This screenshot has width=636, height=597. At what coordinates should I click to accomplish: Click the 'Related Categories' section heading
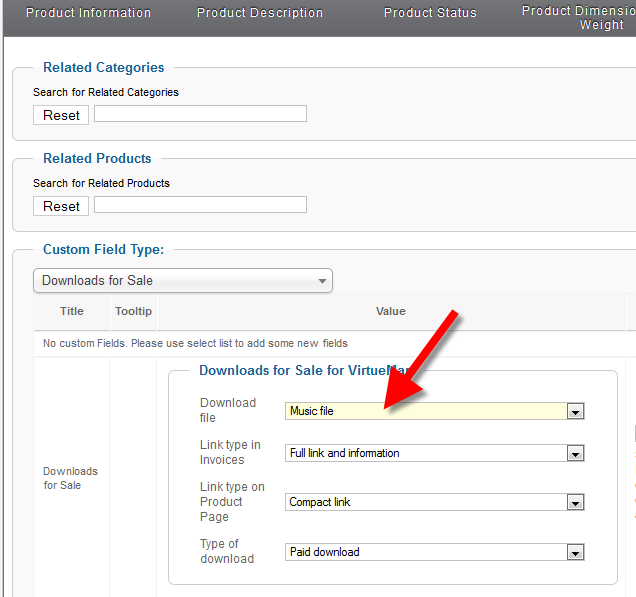coord(103,68)
